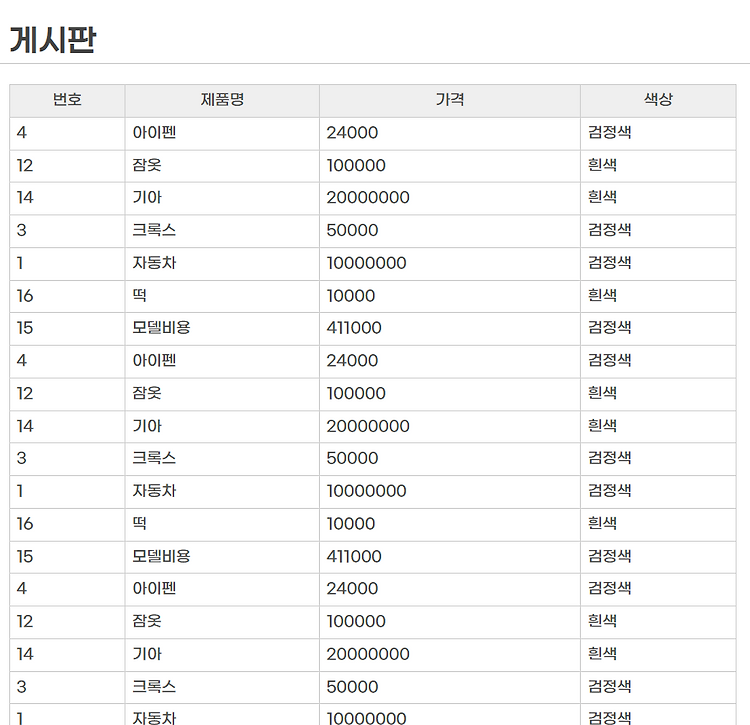Click 411000 in the second 모델비용 row
Screen dimensions: 750x725
coord(354,557)
